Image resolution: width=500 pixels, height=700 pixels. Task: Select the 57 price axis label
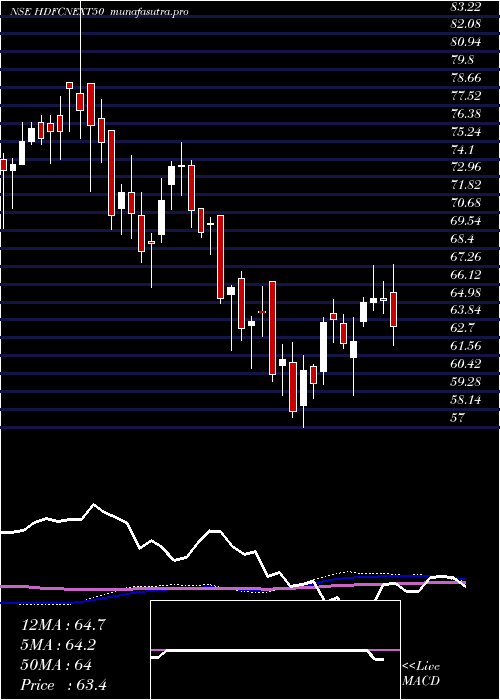458,417
